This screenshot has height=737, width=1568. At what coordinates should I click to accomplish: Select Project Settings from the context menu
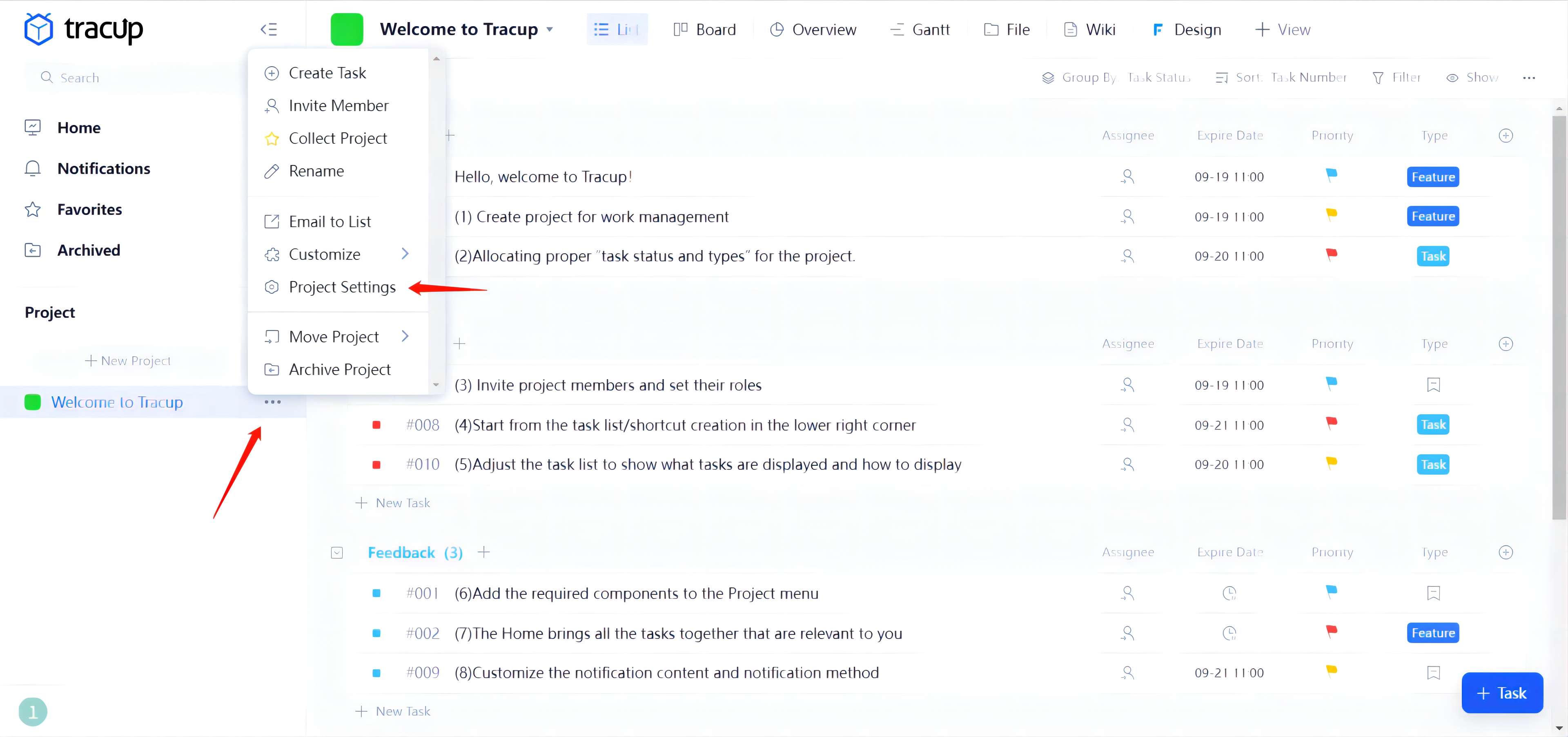[x=341, y=287]
